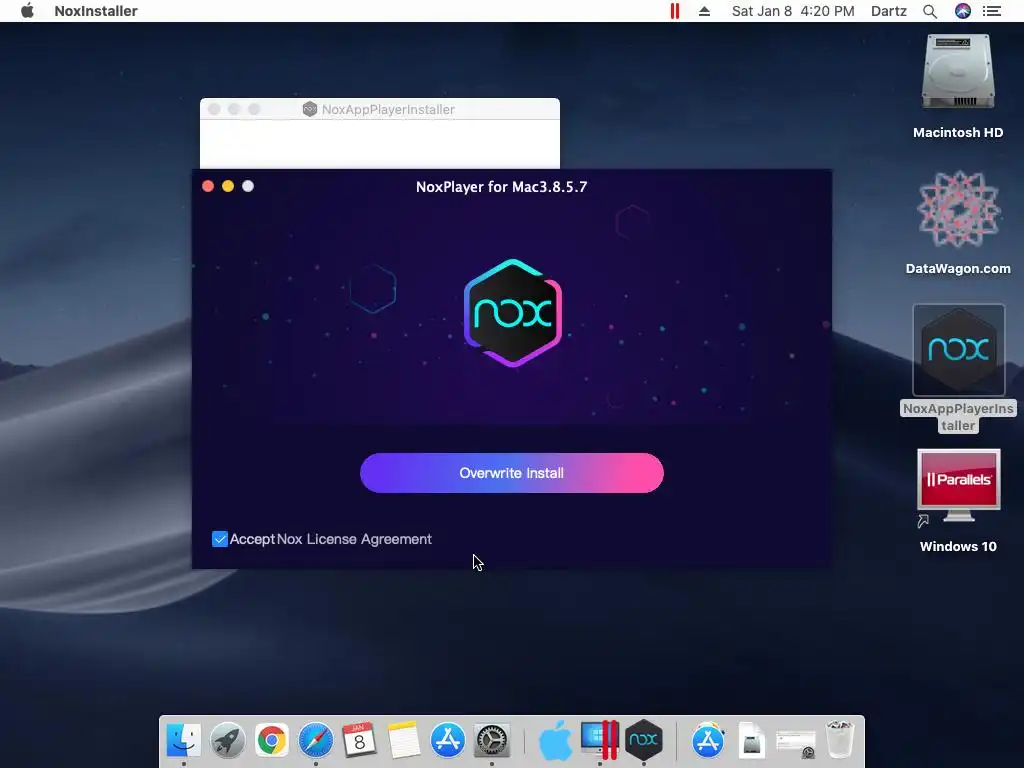Open Spotlight search in the menu bar
This screenshot has width=1024, height=768.
coord(930,11)
